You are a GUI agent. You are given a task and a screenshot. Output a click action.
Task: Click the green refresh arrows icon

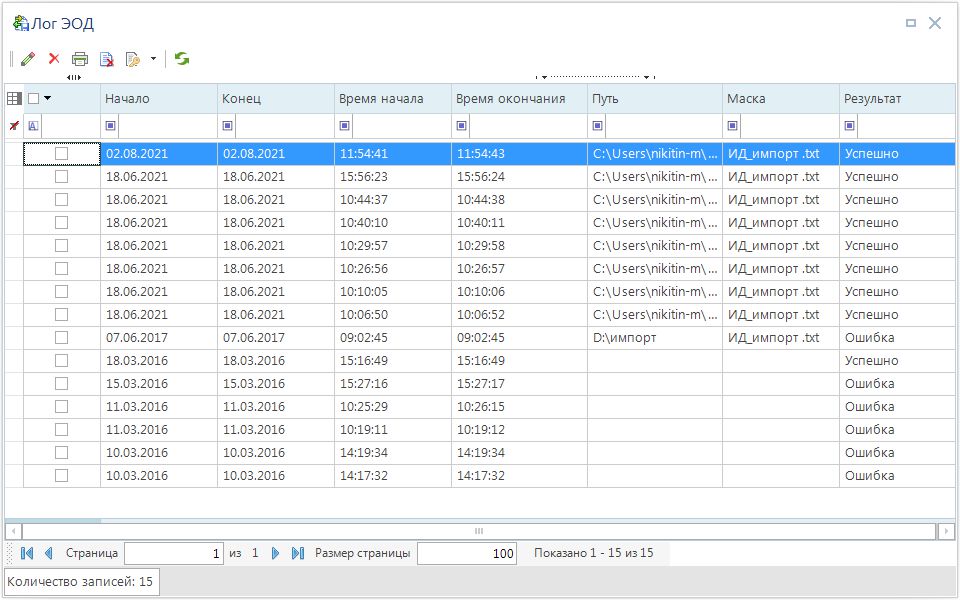(182, 59)
